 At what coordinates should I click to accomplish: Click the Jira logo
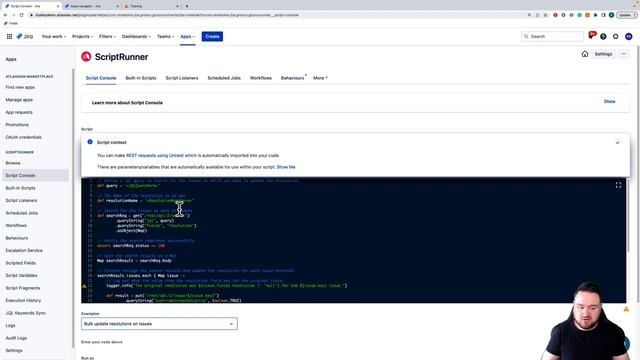(24, 36)
